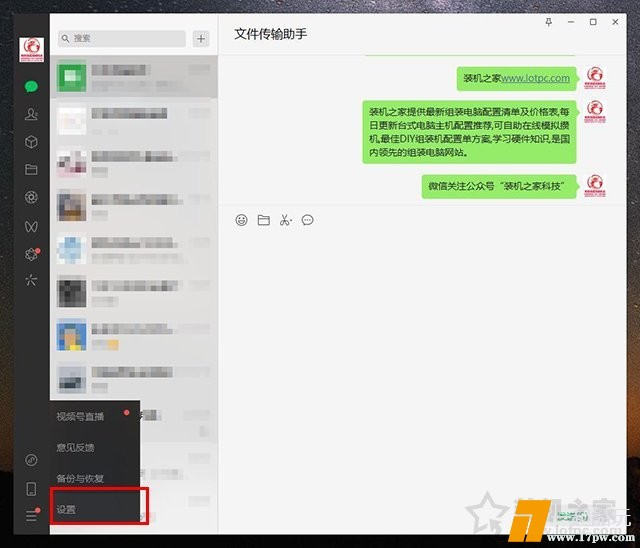640x548 pixels.
Task: Select the 视频号直播 menu item
Action: point(95,416)
